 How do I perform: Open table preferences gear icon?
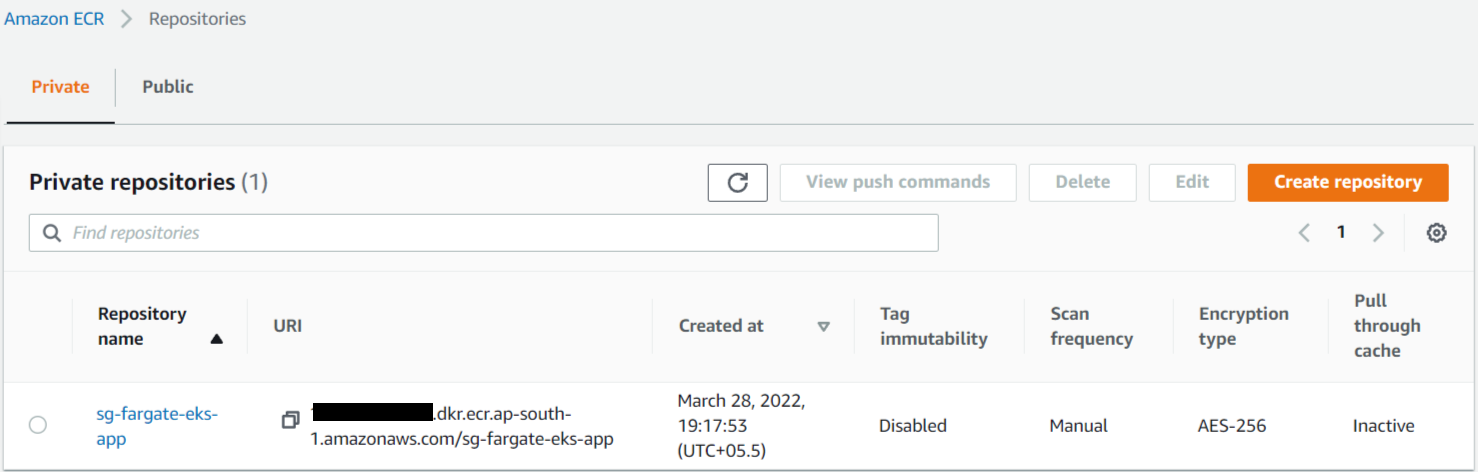click(x=1437, y=233)
